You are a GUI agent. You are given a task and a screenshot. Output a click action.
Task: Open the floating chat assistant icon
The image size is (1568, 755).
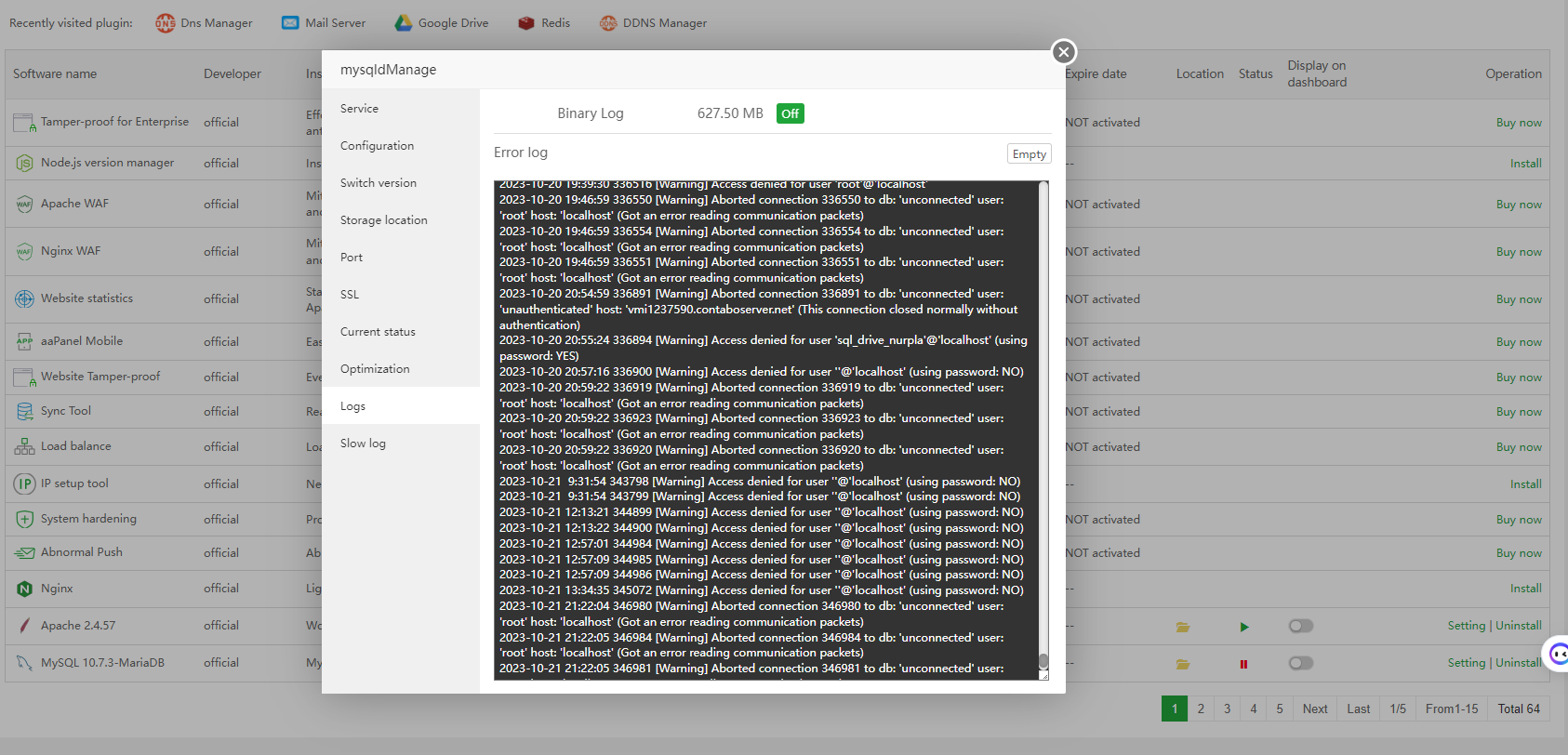(1558, 653)
